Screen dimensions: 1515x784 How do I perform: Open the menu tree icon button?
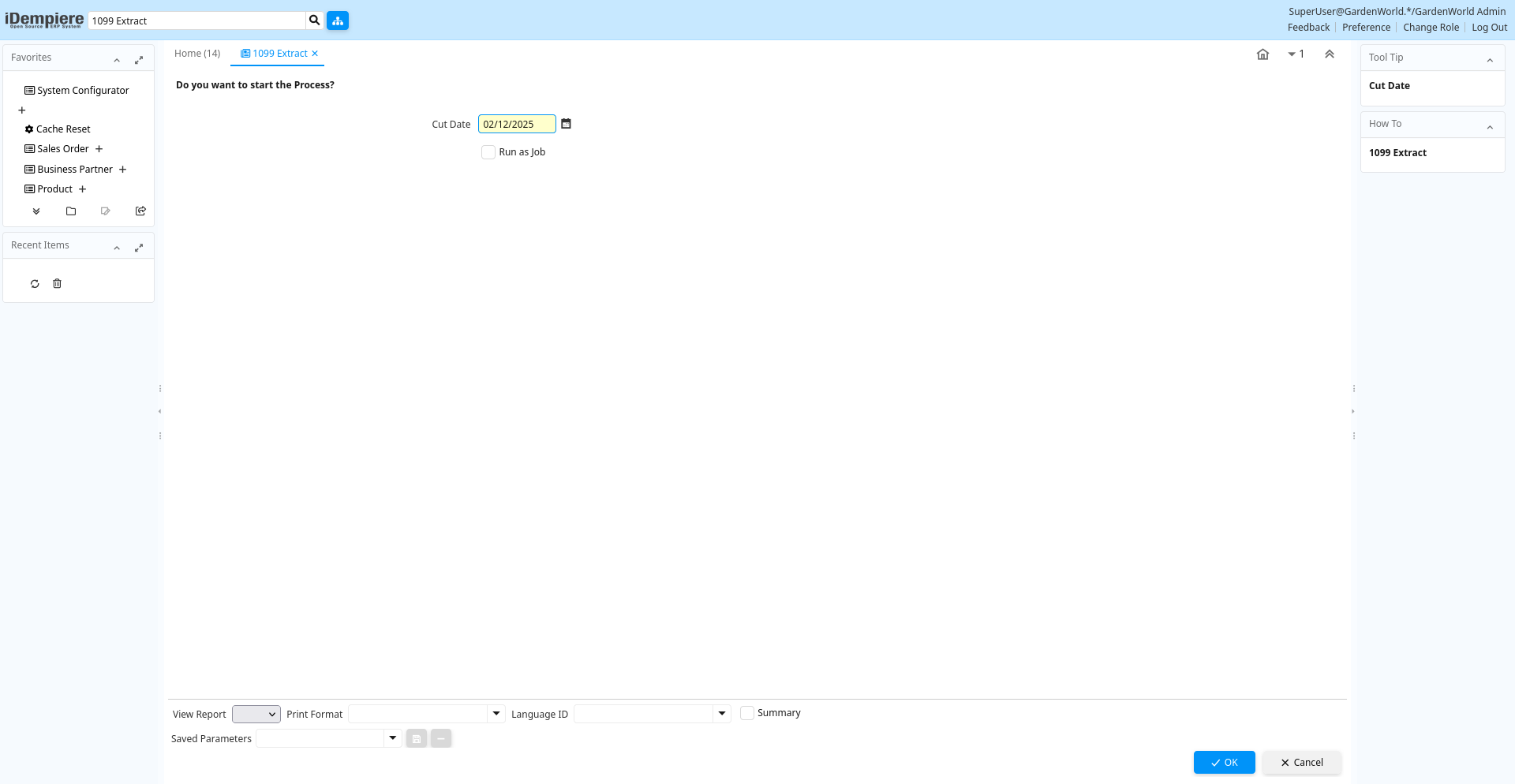[338, 21]
